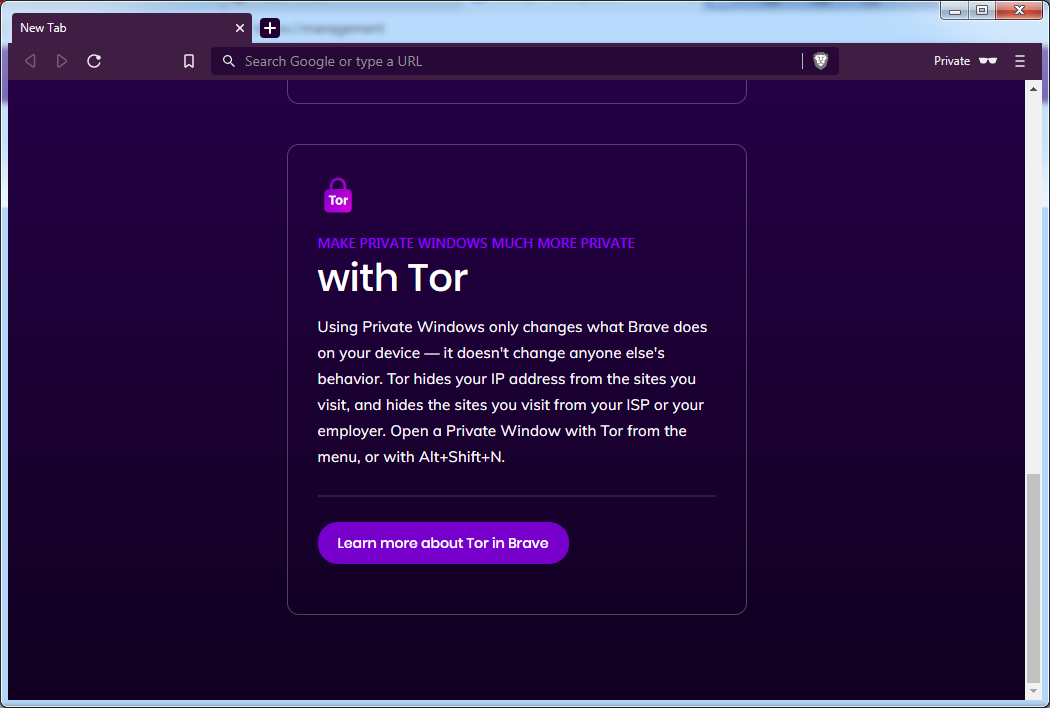Open the hamburger main menu
The height and width of the screenshot is (708, 1050).
point(1020,61)
